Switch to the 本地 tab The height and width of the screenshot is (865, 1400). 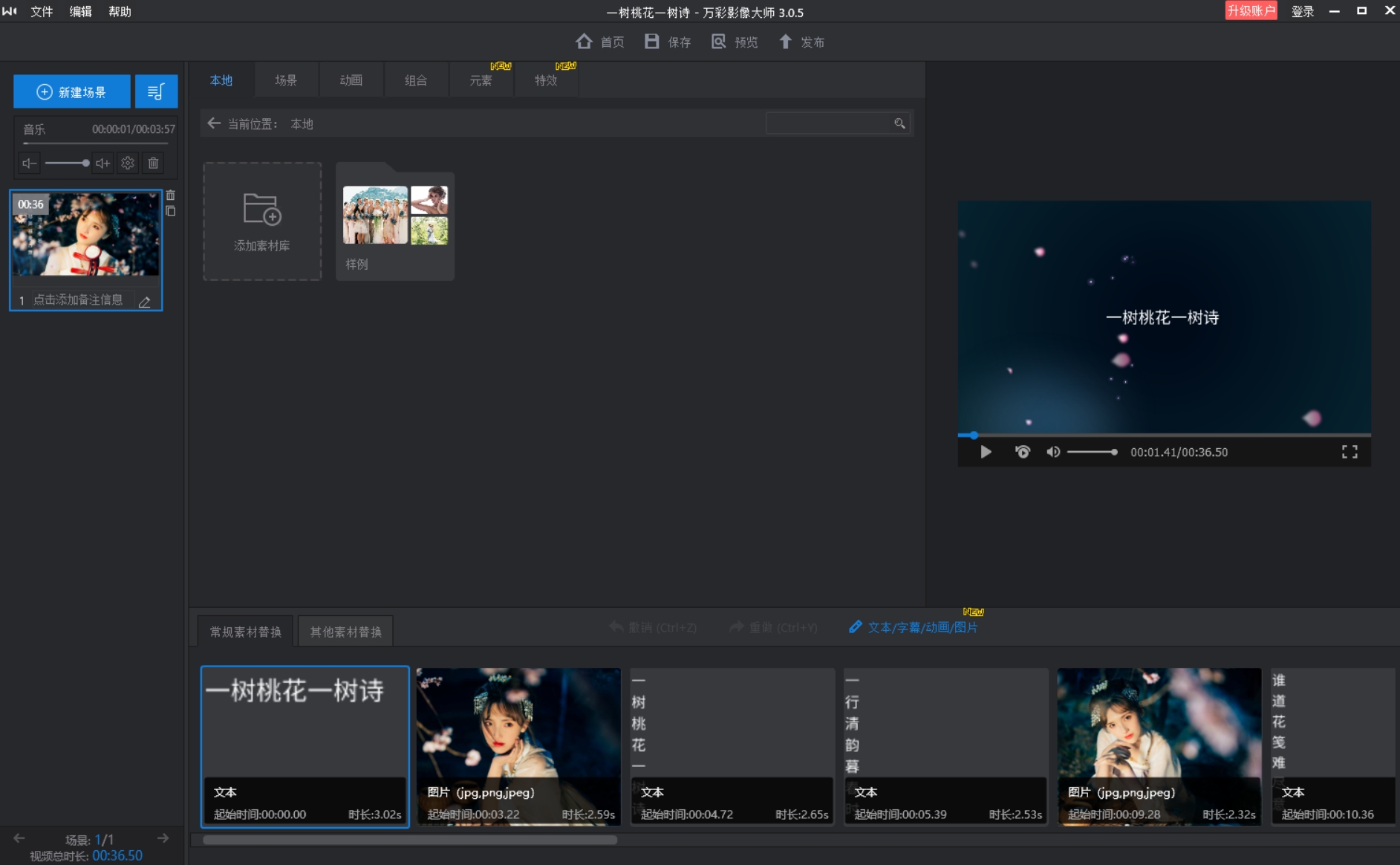tap(221, 80)
